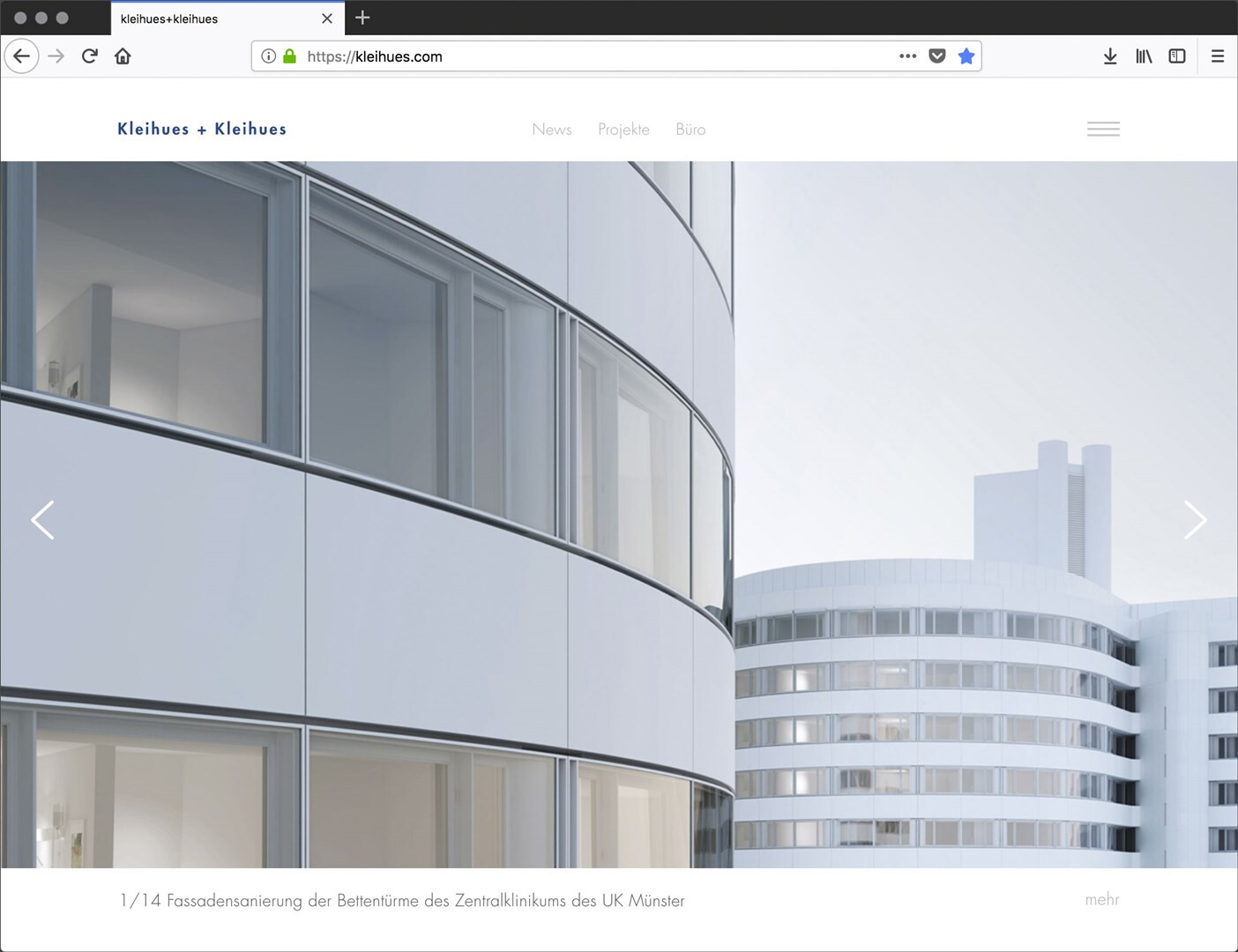Toggle the browser sidebar view
Screen dimensions: 1238x952
(x=1177, y=56)
